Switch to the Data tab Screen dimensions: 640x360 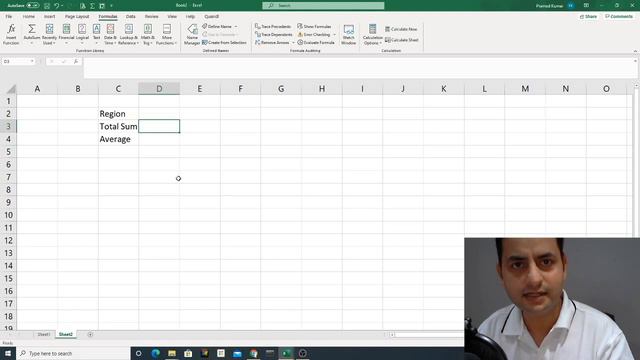(131, 16)
